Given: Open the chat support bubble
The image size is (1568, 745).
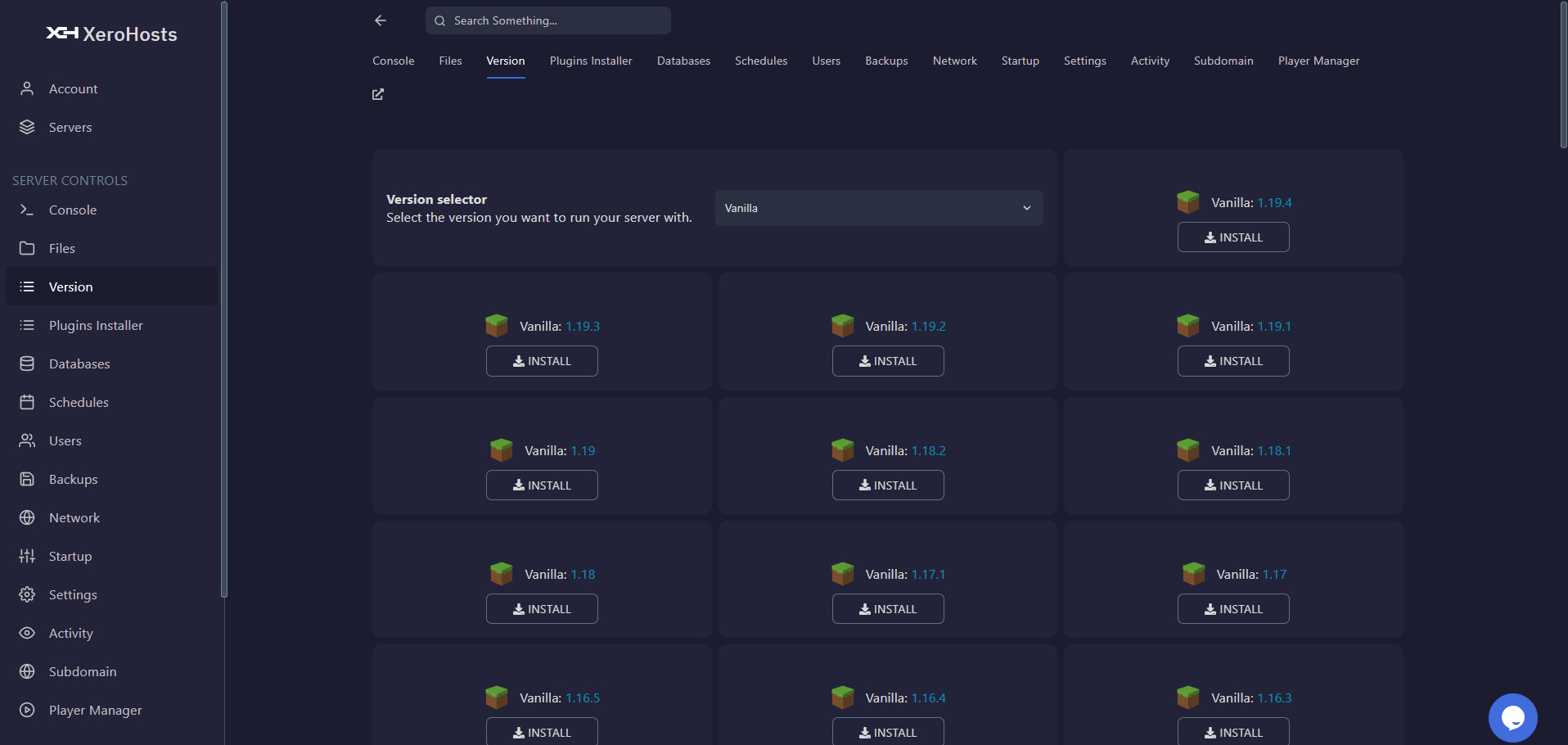Looking at the screenshot, I should click(1514, 717).
